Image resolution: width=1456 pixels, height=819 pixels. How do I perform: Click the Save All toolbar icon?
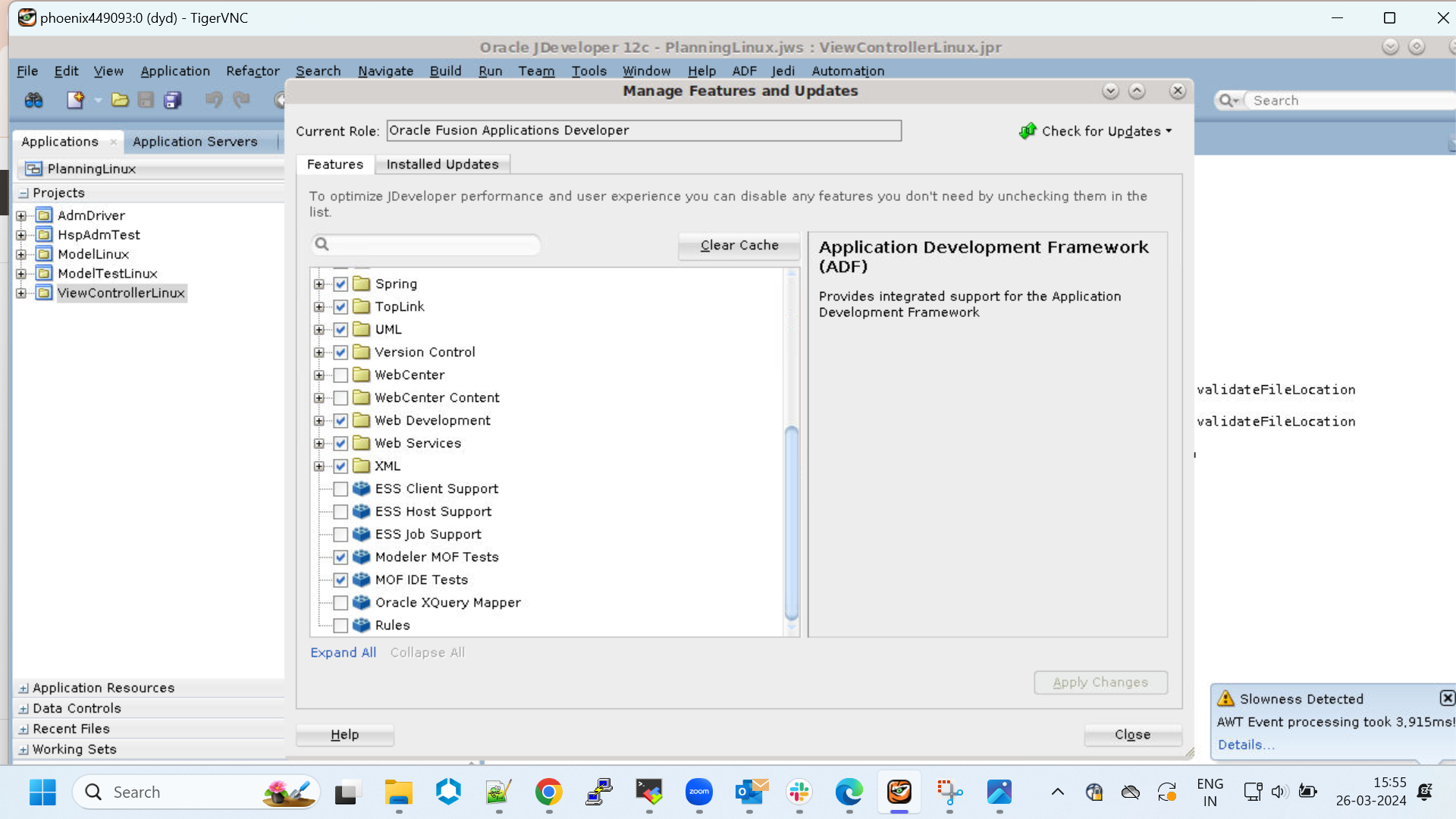(x=173, y=100)
